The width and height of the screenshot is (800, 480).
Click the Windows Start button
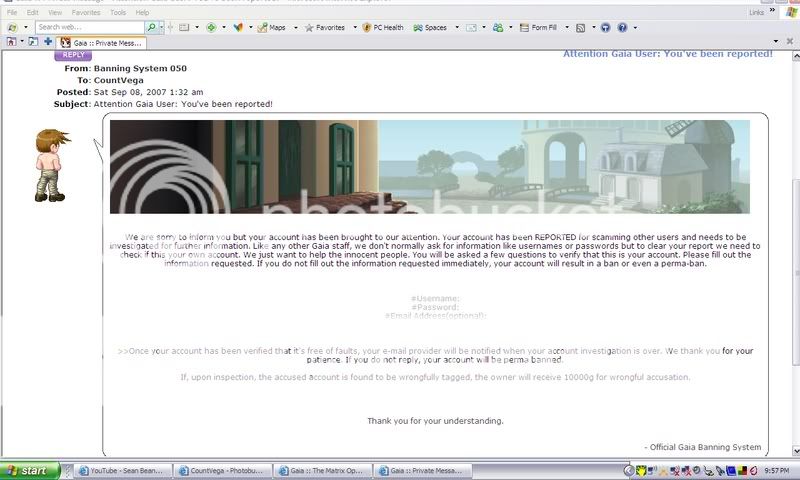[x=30, y=470]
